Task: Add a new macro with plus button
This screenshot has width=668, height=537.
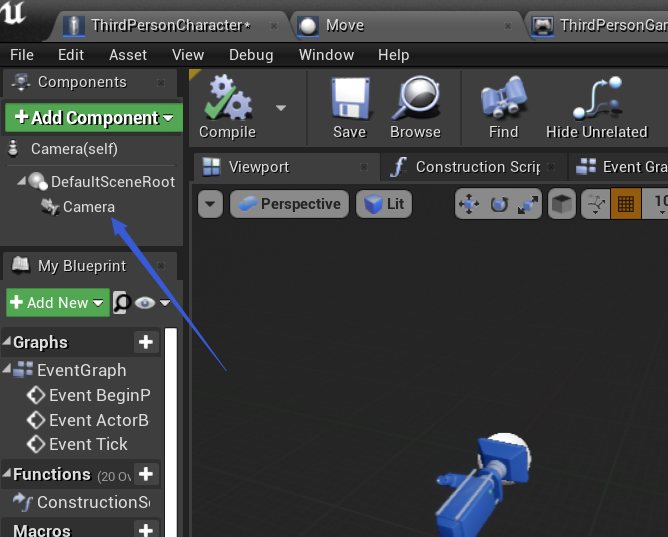Action: point(146,529)
